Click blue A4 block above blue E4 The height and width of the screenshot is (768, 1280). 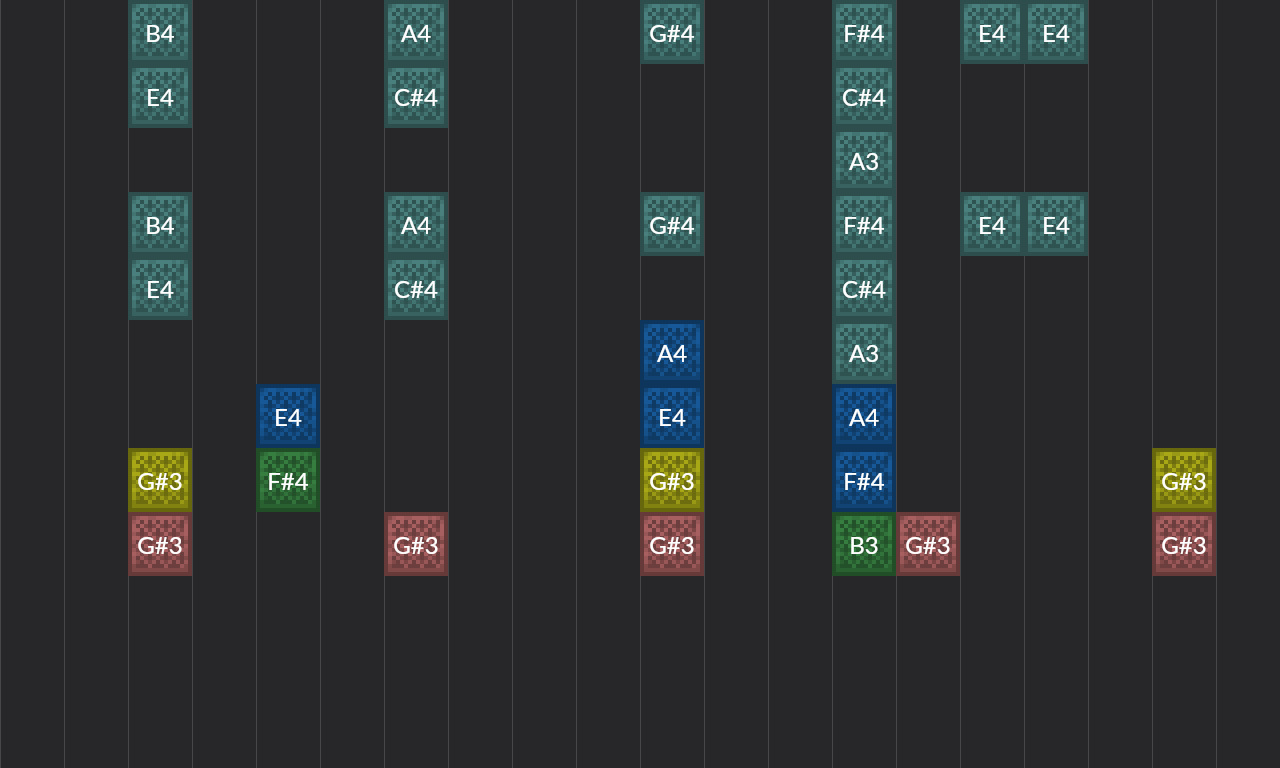coord(672,353)
